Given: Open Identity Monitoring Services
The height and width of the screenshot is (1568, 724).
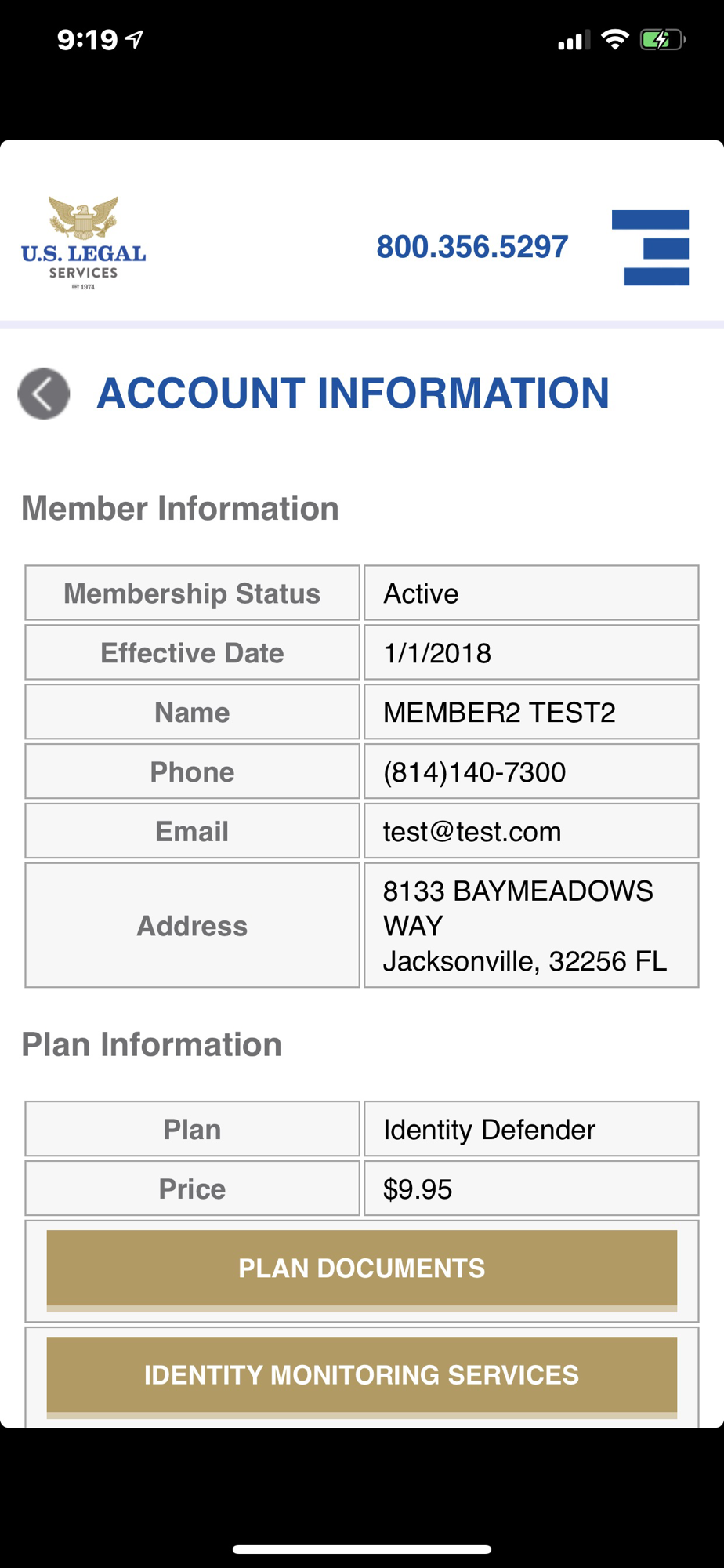Looking at the screenshot, I should 362,1377.
